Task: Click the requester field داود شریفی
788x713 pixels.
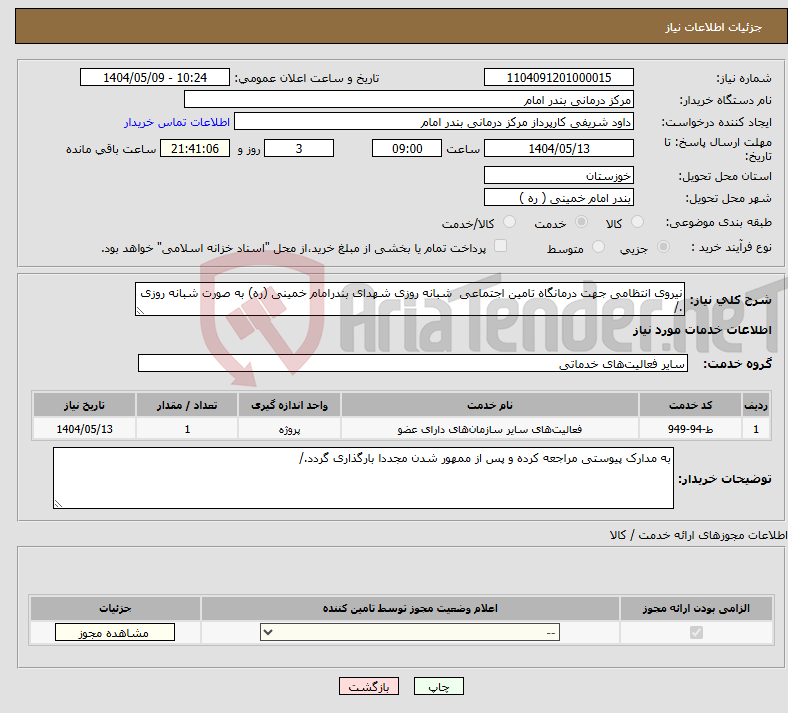Action: click(x=434, y=122)
